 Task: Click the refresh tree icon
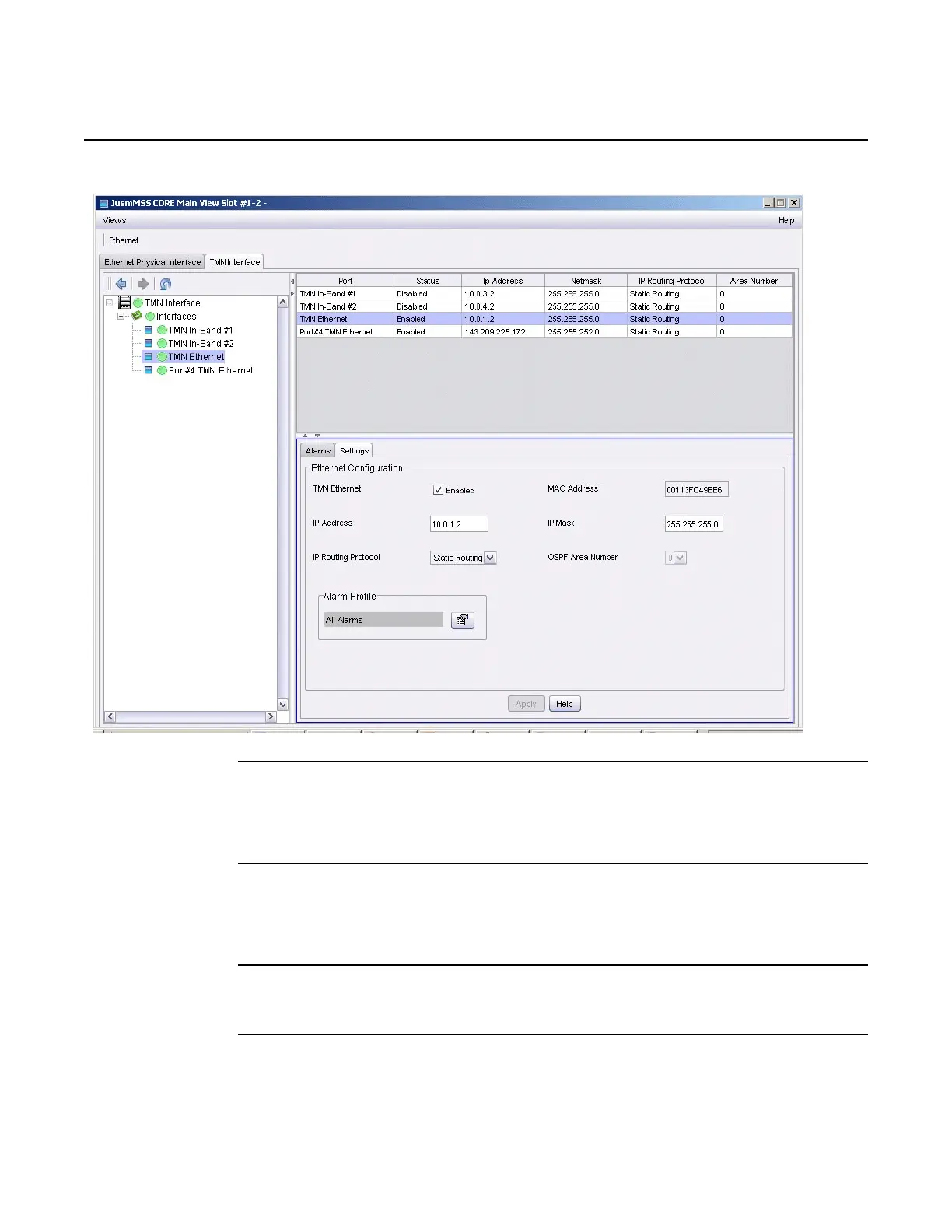click(165, 284)
